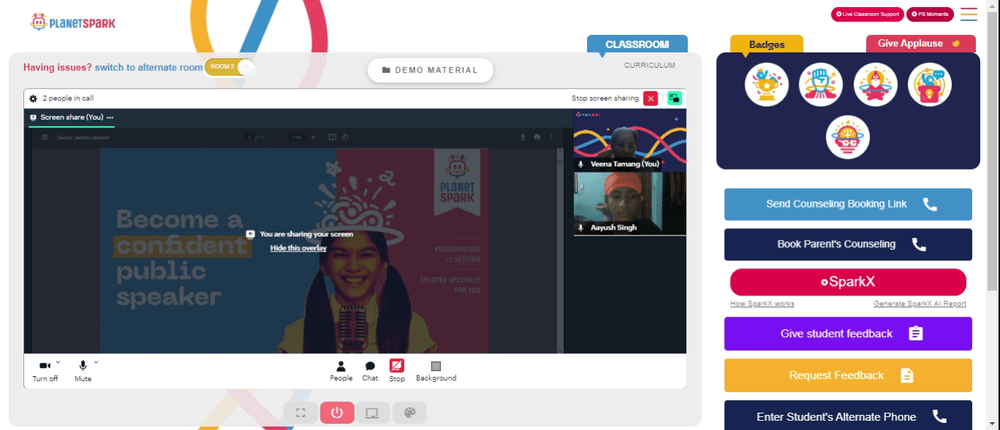Click the red power button
The height and width of the screenshot is (430, 1000).
pyautogui.click(x=337, y=413)
